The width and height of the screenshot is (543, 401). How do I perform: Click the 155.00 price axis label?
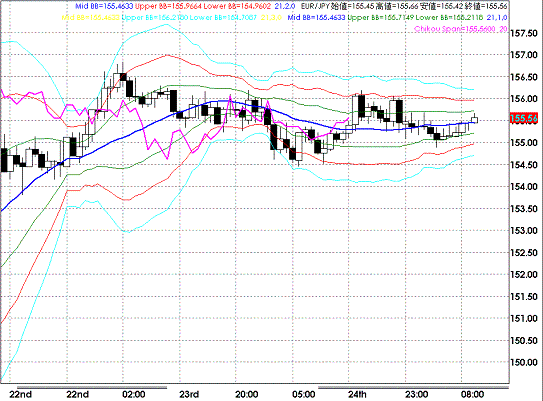click(524, 142)
